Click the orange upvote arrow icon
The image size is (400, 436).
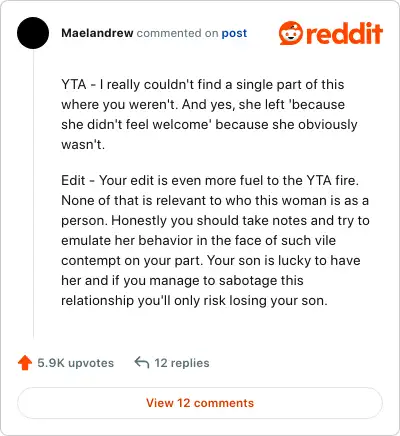coord(25,363)
